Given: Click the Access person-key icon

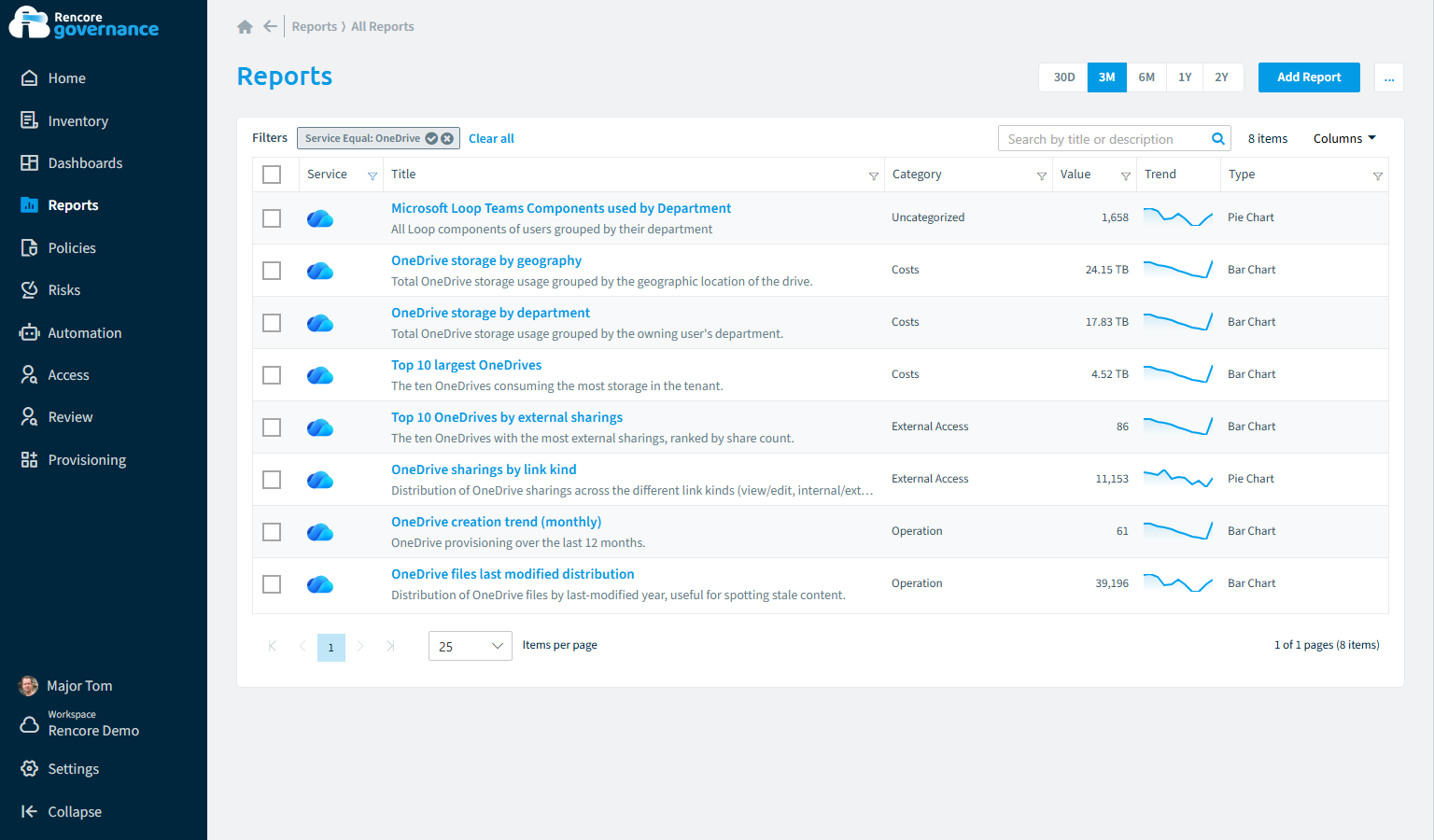Looking at the screenshot, I should (x=30, y=374).
